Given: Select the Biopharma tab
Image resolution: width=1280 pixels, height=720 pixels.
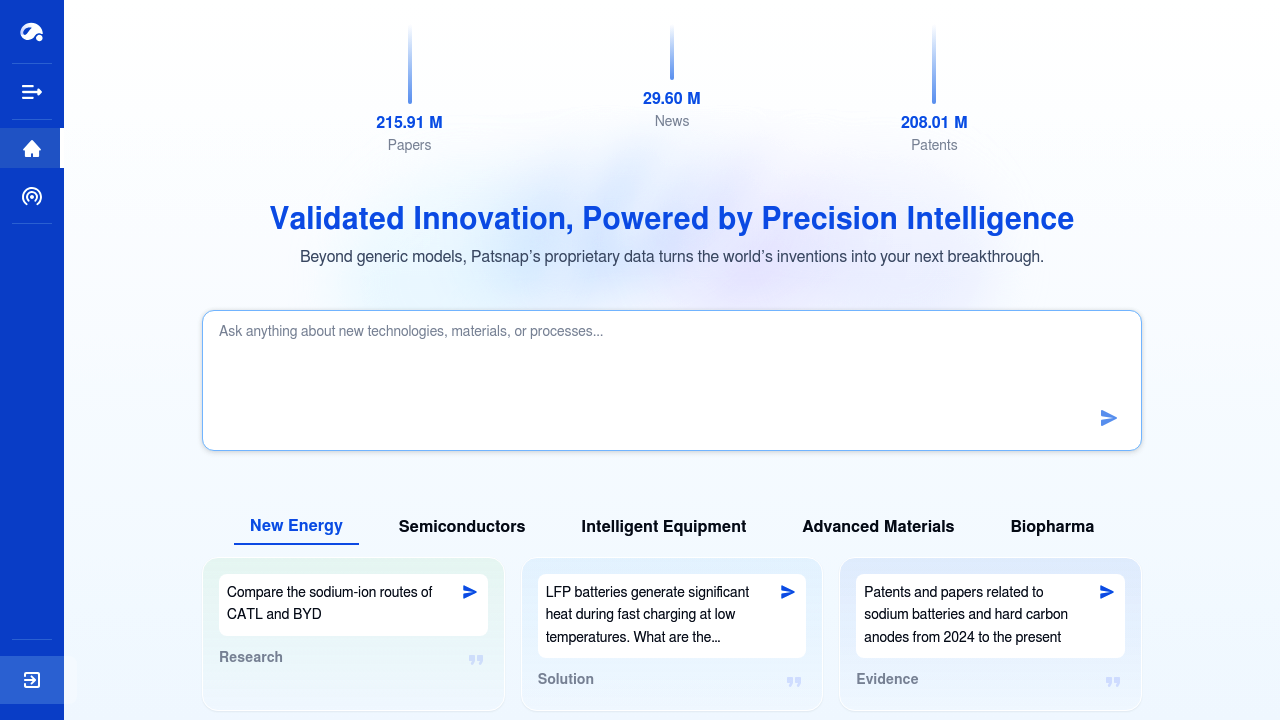Looking at the screenshot, I should coord(1052,526).
